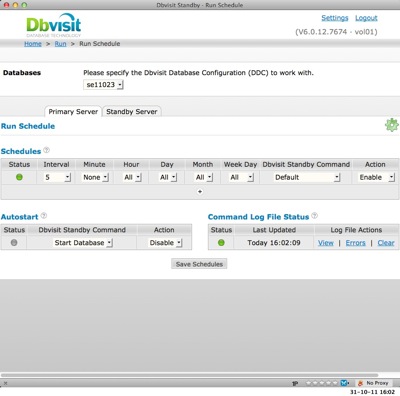Click the Save Schedules button
Viewport: 400px width, 396px height.
point(199,264)
